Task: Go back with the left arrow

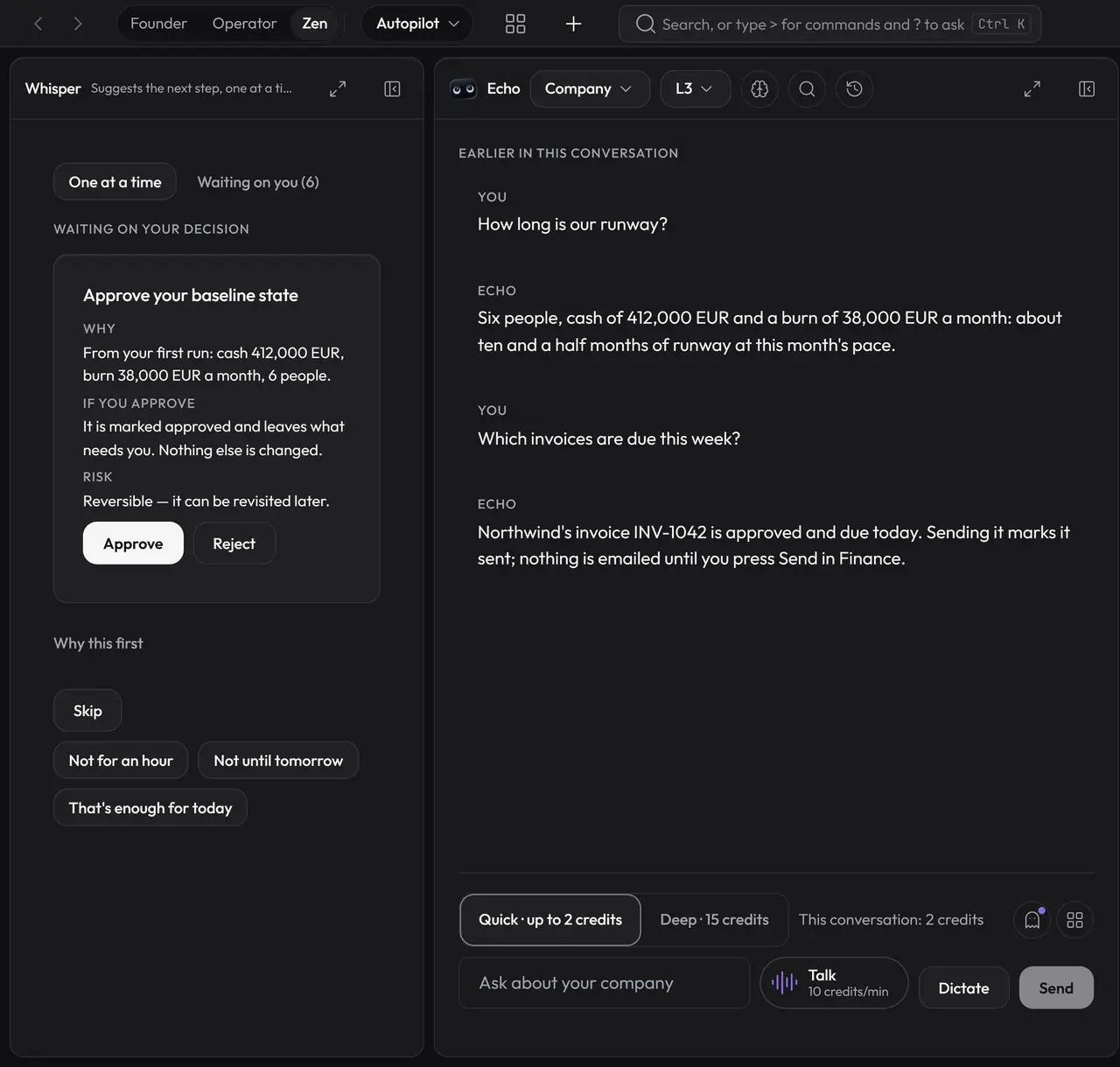Action: (38, 24)
